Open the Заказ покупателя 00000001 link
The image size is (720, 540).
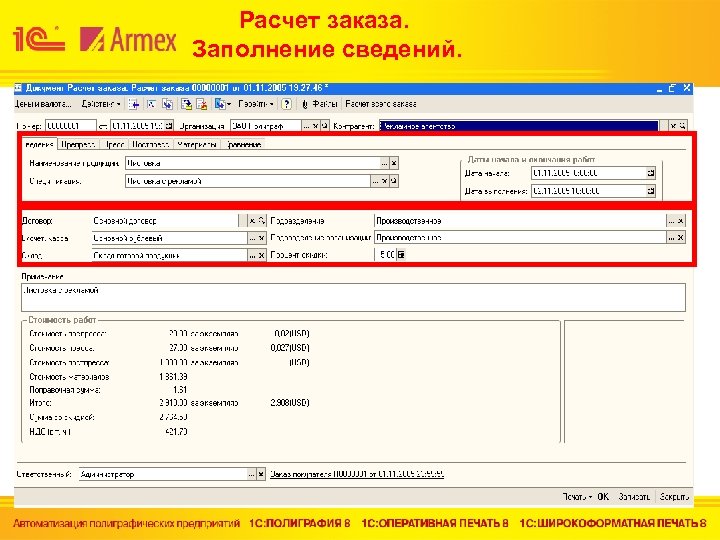357,474
